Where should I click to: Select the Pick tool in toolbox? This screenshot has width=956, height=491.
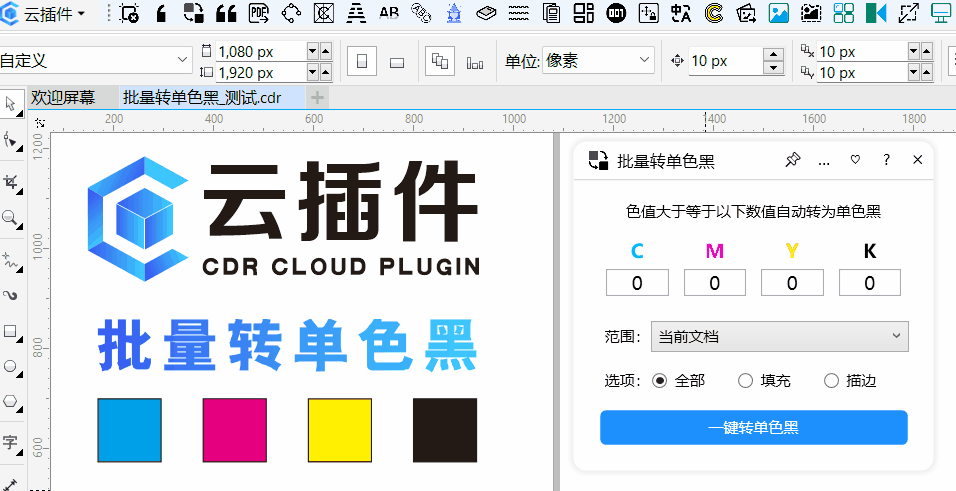pyautogui.click(x=10, y=104)
